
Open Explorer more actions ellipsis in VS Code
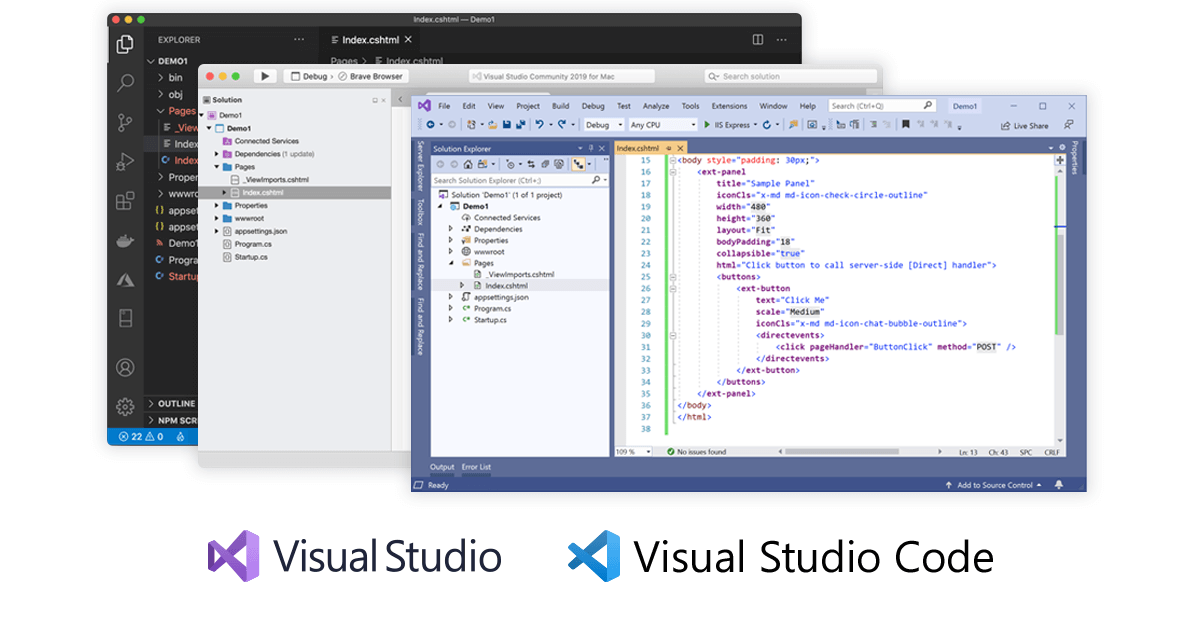coord(298,40)
